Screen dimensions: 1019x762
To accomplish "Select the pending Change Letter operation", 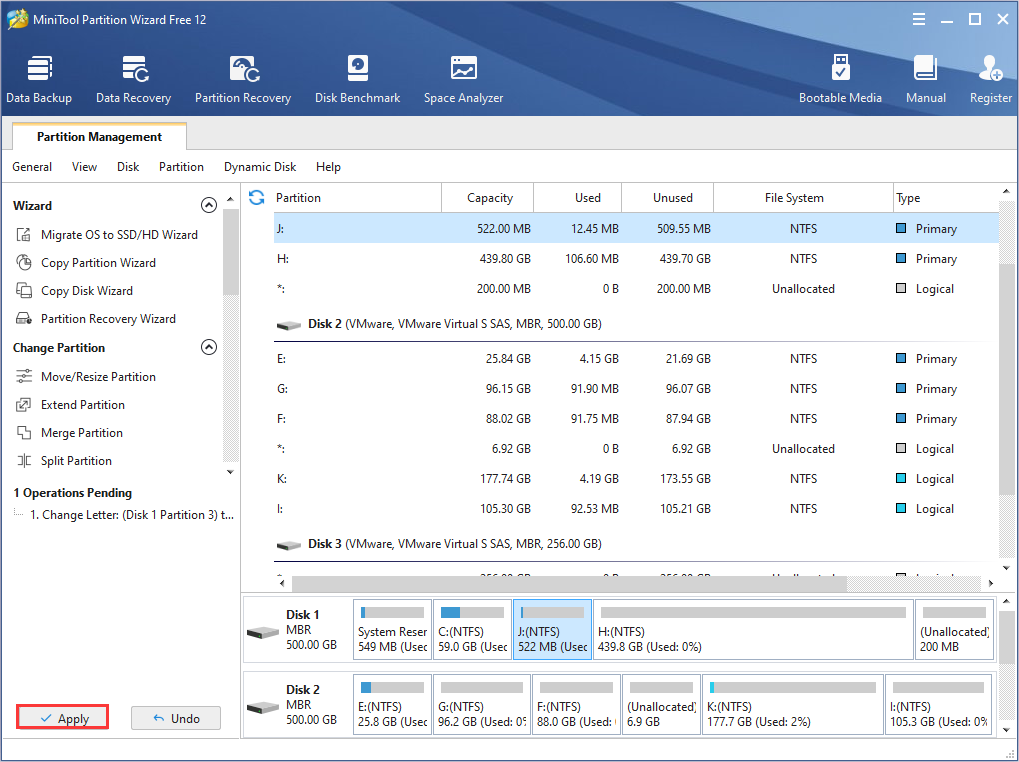I will coord(132,514).
